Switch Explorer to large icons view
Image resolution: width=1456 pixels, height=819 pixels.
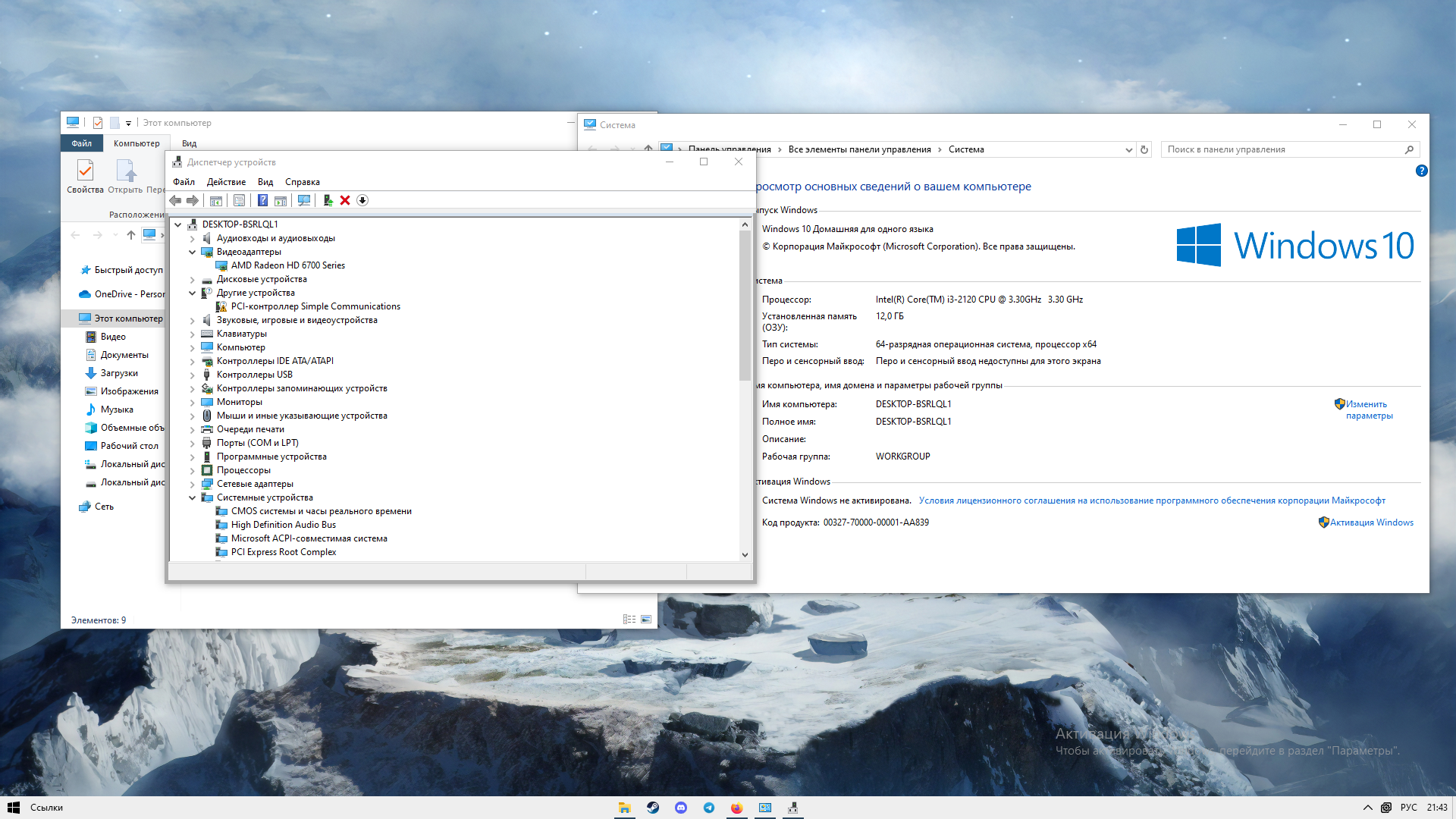[x=646, y=620]
